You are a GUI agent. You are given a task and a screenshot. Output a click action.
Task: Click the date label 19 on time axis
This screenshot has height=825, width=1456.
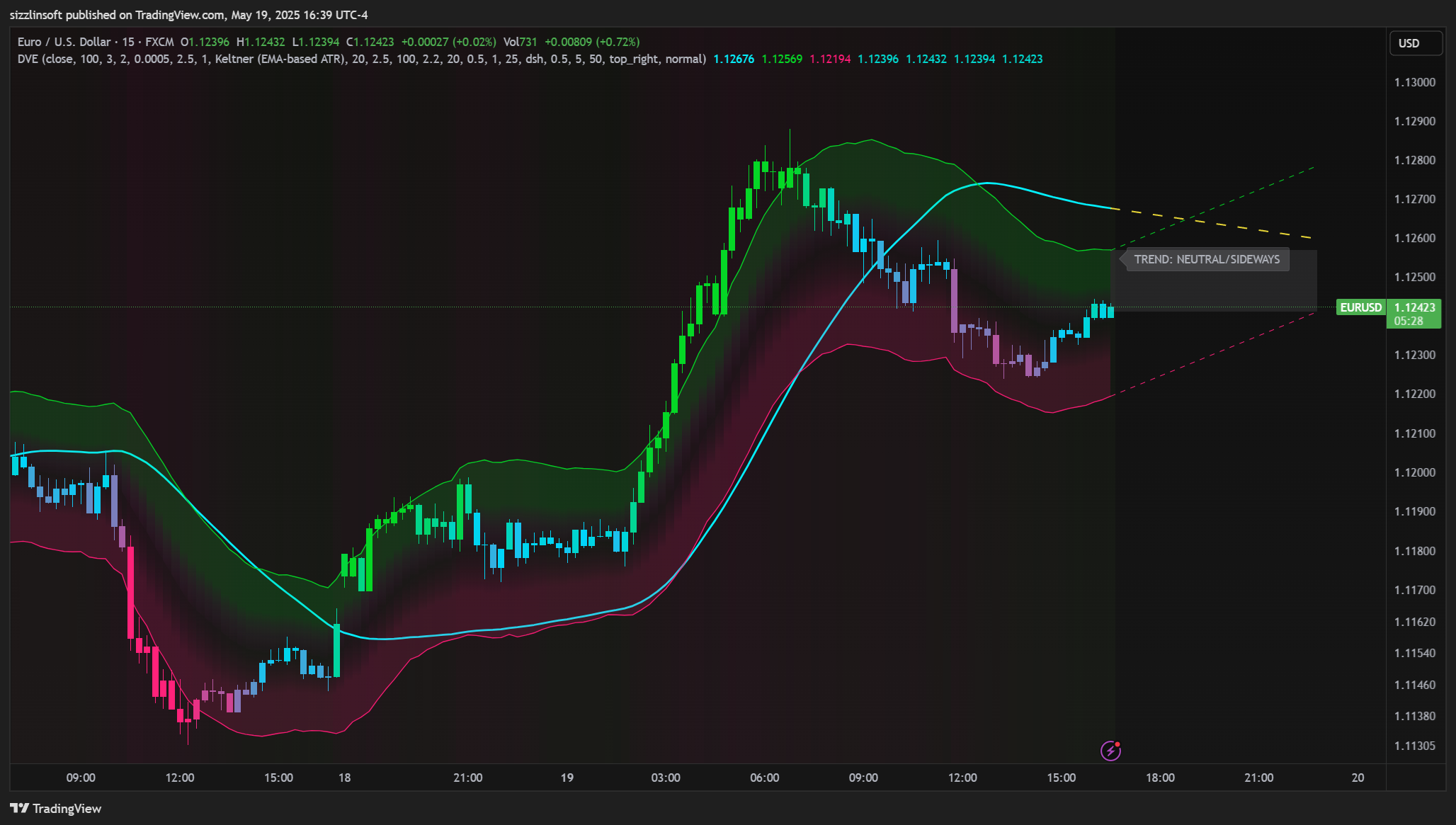pos(567,778)
